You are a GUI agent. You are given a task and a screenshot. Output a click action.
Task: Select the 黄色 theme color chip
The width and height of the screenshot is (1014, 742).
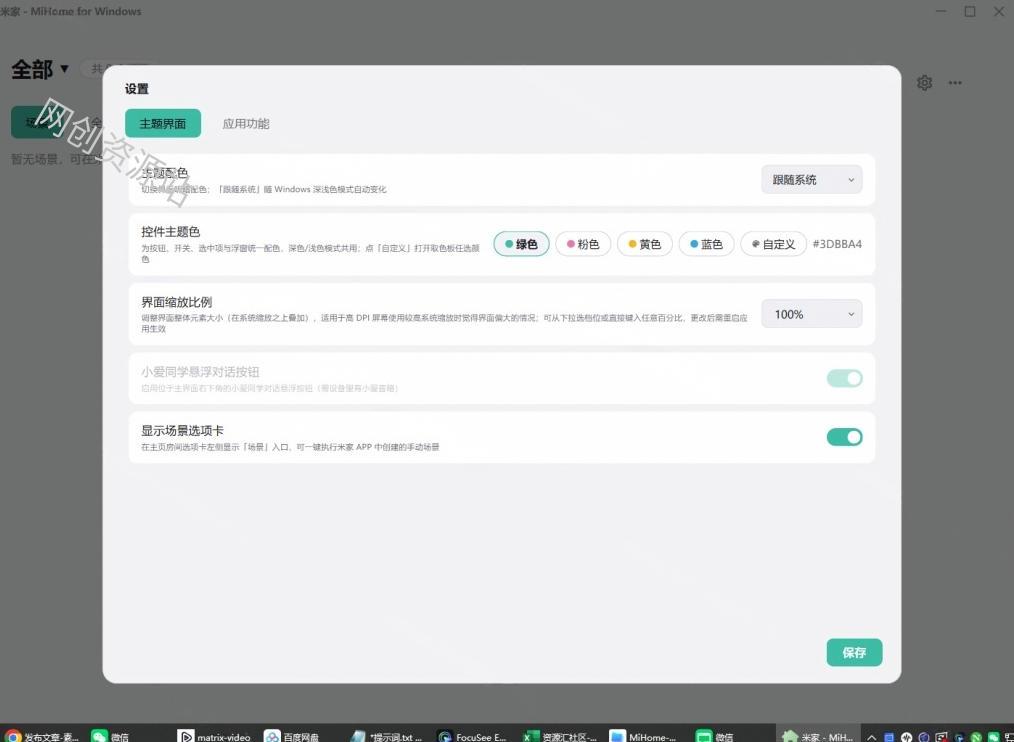(645, 244)
